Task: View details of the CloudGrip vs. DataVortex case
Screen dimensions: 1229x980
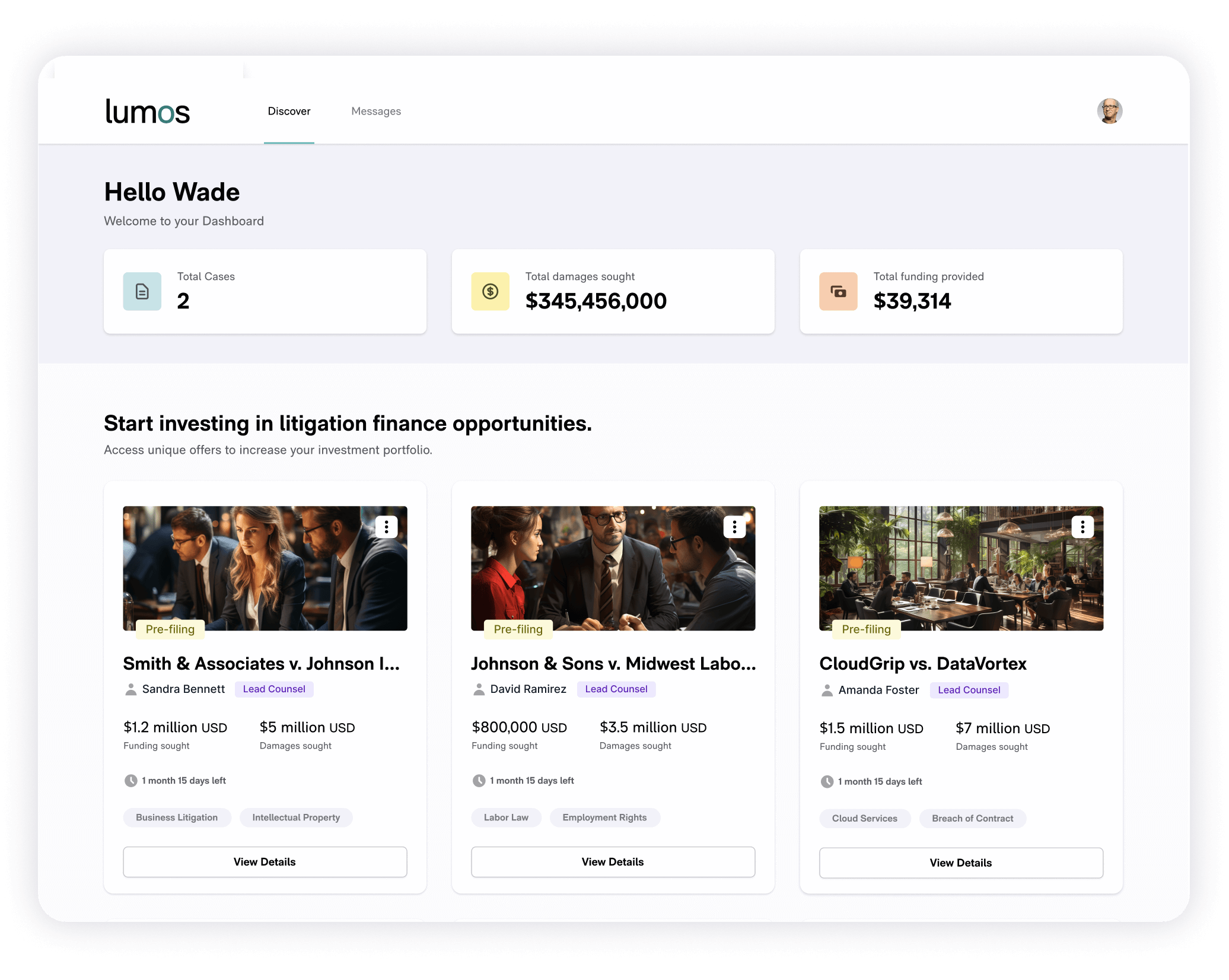Action: click(960, 863)
